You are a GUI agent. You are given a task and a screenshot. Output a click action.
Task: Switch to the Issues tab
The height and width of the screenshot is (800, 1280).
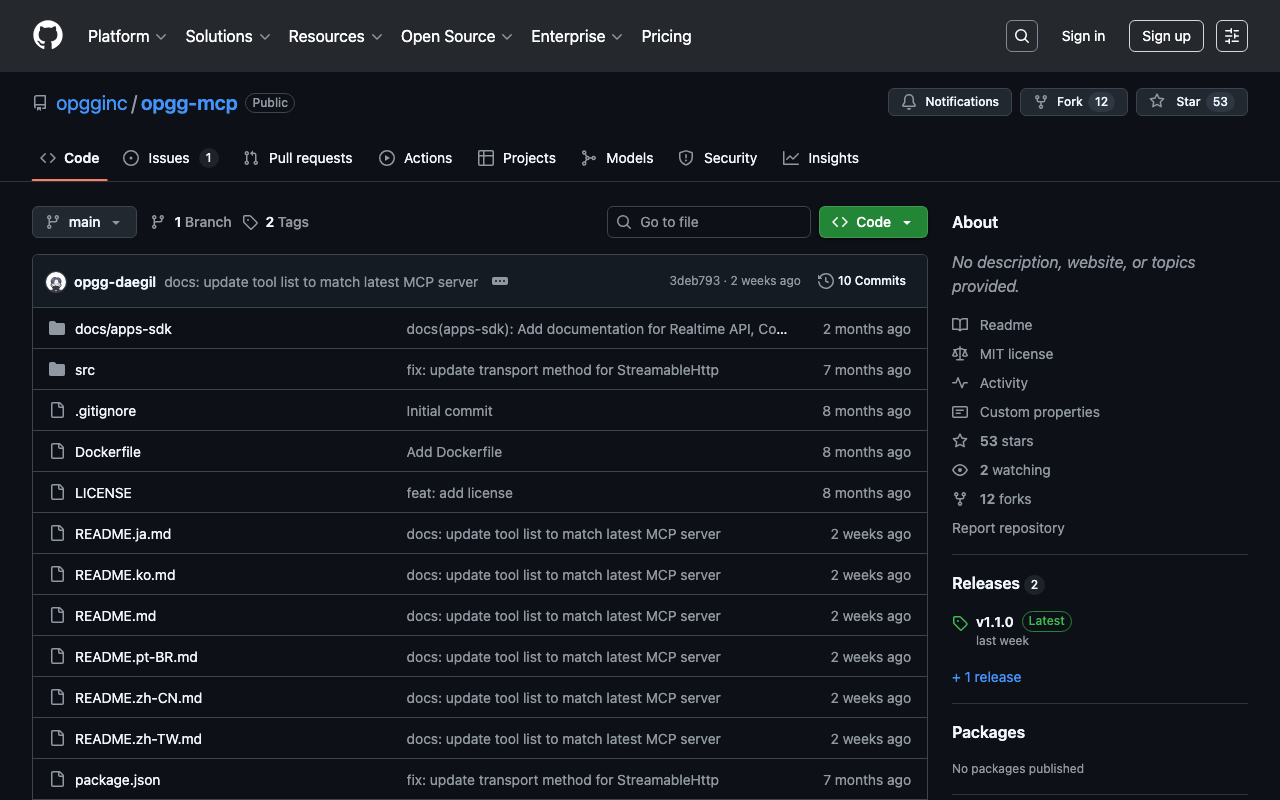pyautogui.click(x=169, y=158)
